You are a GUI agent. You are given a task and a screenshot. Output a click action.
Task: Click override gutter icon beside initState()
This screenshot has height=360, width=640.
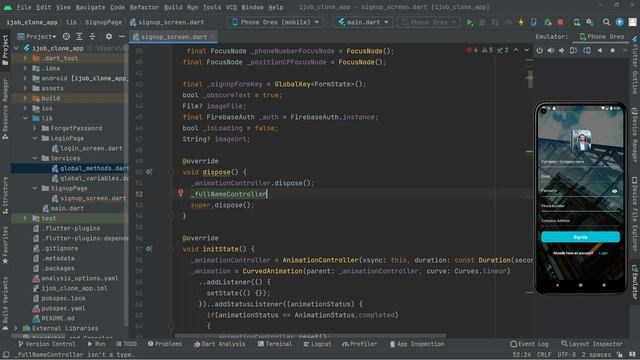pos(149,249)
